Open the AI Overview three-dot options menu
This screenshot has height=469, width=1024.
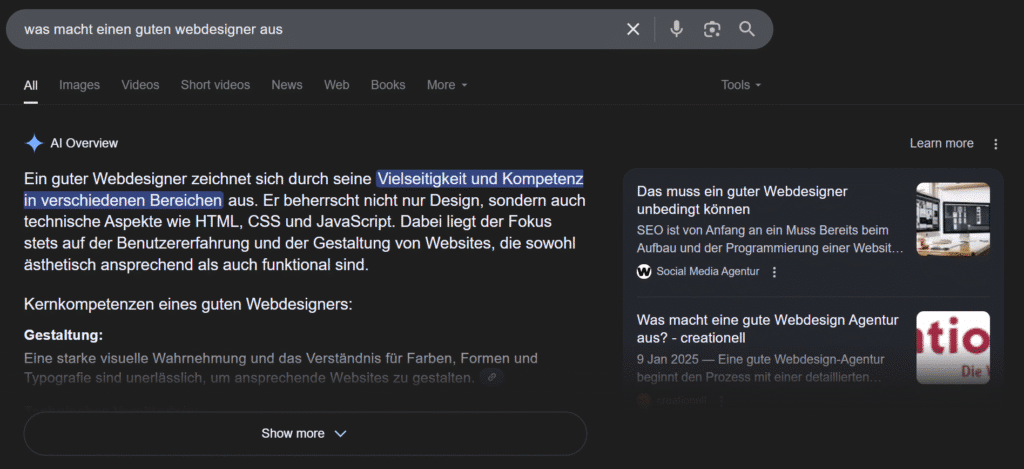995,144
